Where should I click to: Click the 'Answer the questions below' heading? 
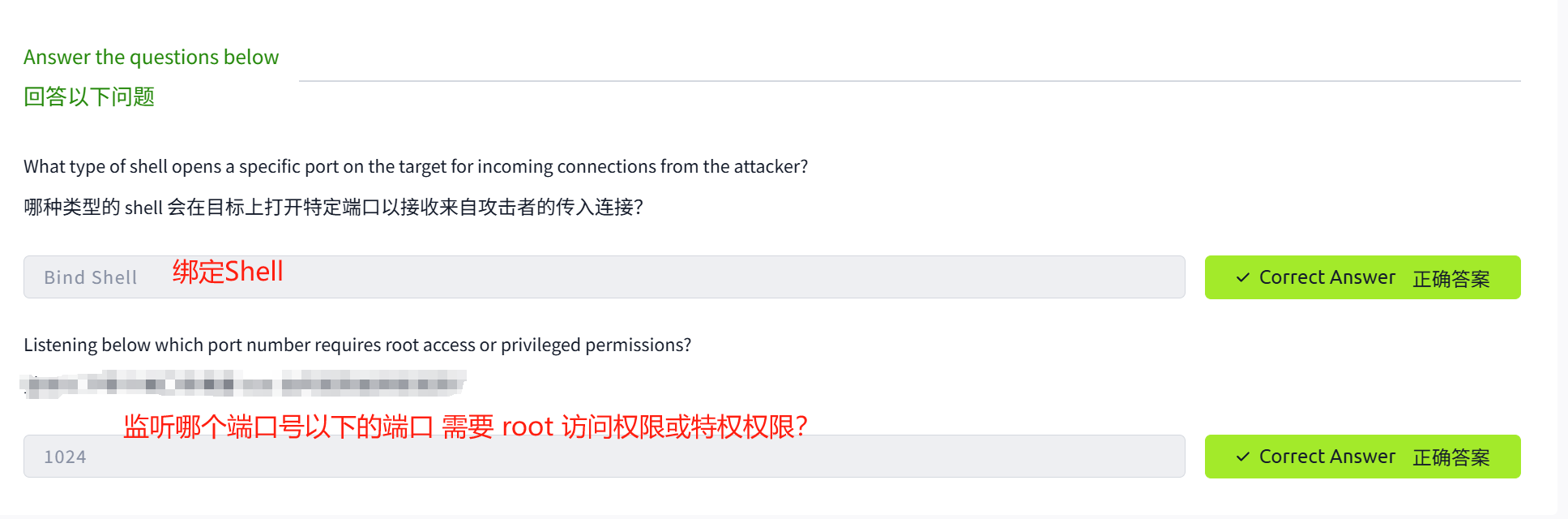[151, 57]
